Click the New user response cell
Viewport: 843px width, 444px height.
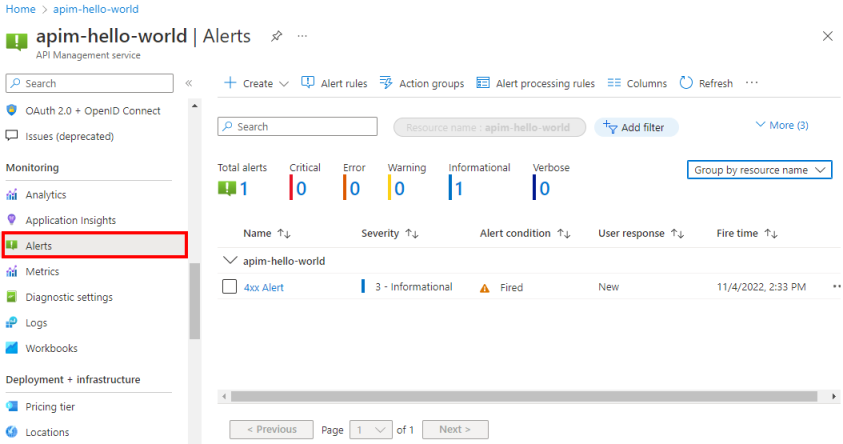609,287
